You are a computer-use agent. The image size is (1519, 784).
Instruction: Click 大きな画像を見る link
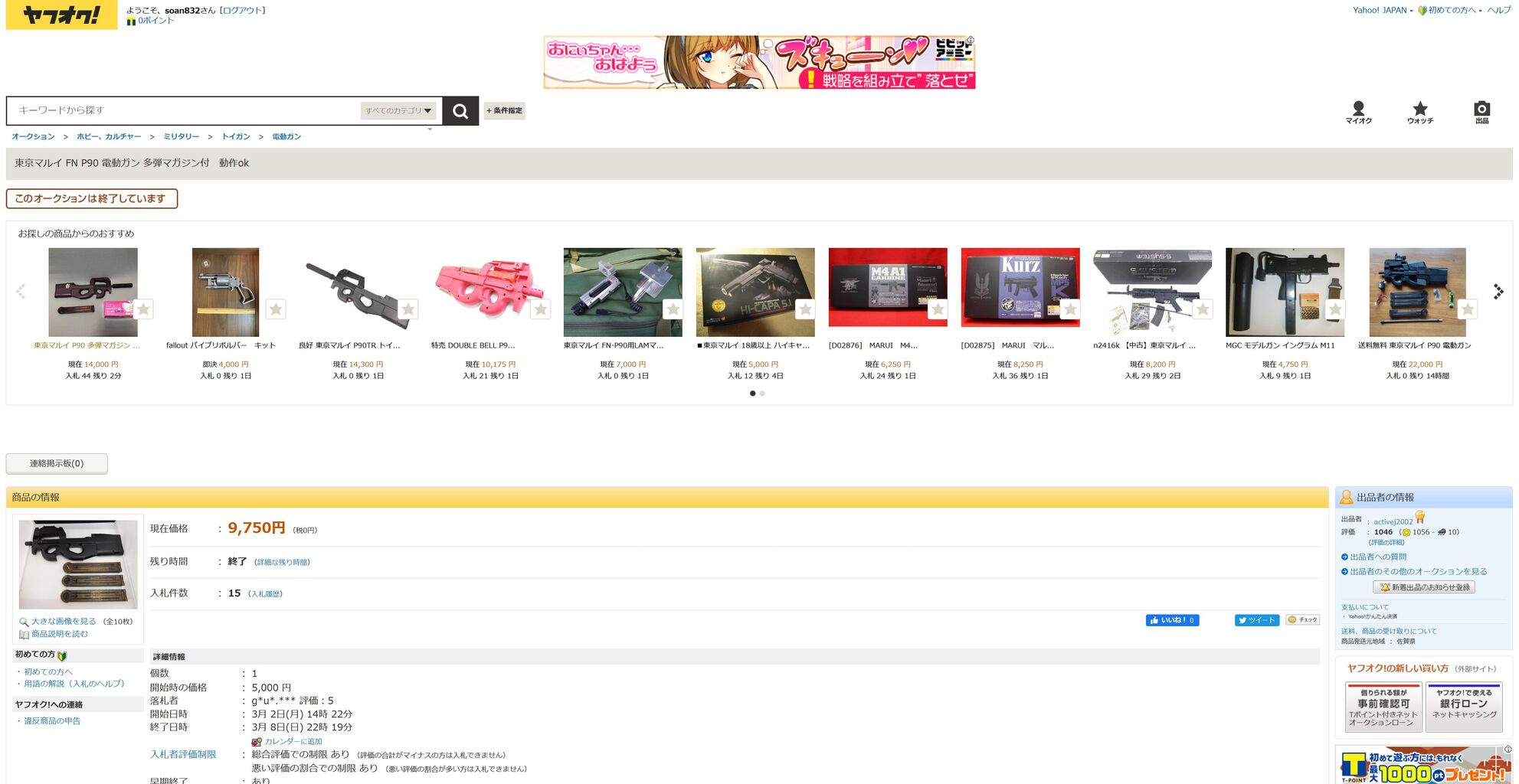pyautogui.click(x=64, y=622)
